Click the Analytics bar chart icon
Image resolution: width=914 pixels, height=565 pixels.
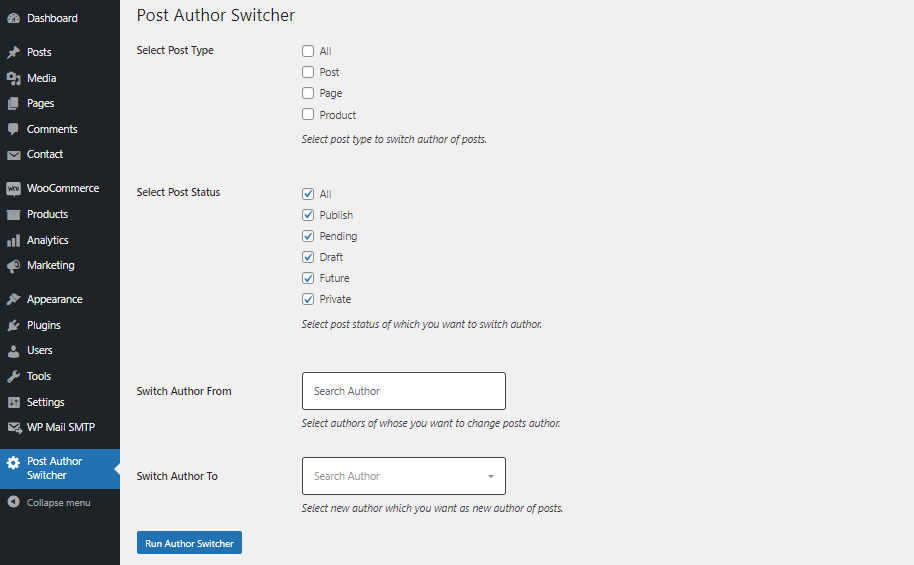click(x=13, y=240)
